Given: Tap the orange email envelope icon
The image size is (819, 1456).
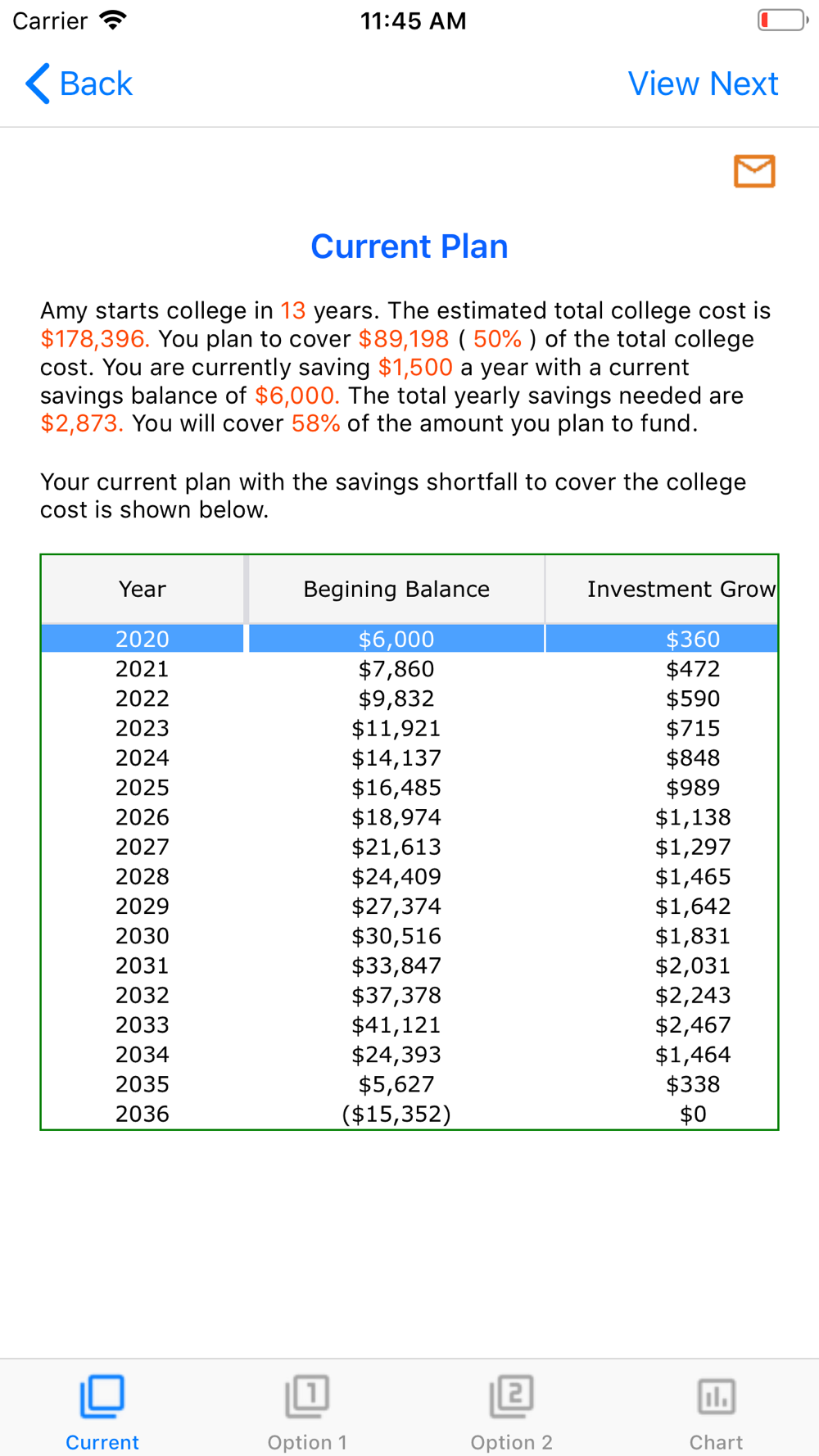Looking at the screenshot, I should tap(754, 171).
